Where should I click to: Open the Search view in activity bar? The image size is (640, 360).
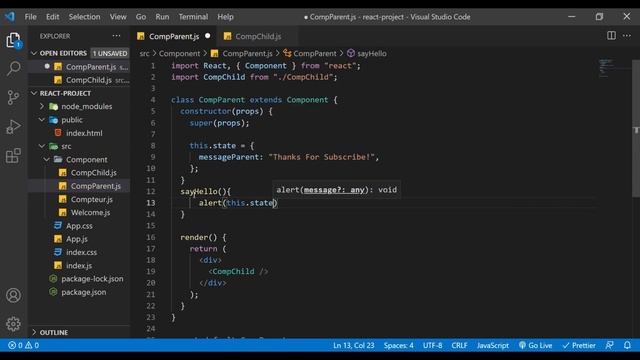coord(13,68)
